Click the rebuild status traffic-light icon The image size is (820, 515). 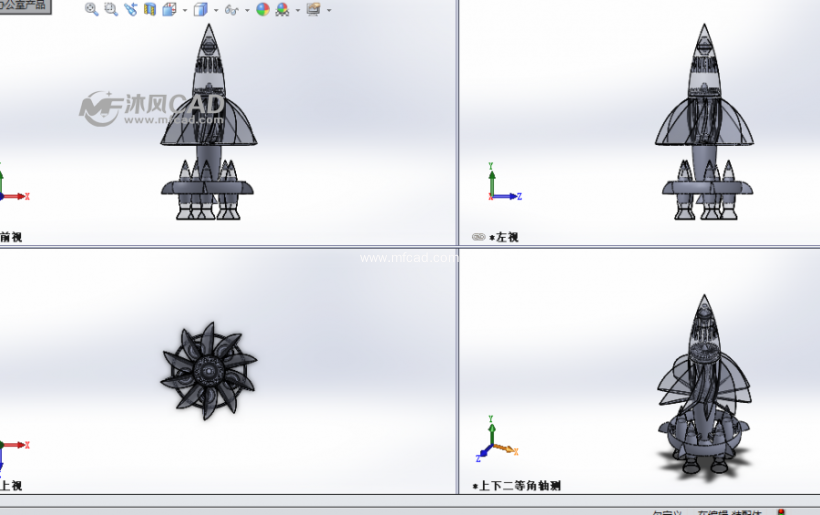pyautogui.click(x=781, y=512)
